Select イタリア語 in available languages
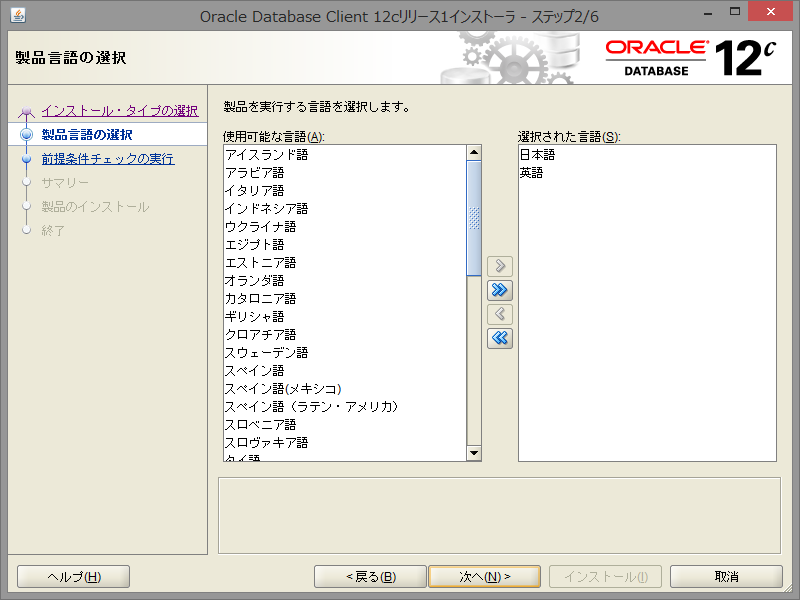The height and width of the screenshot is (600, 800). 345,190
